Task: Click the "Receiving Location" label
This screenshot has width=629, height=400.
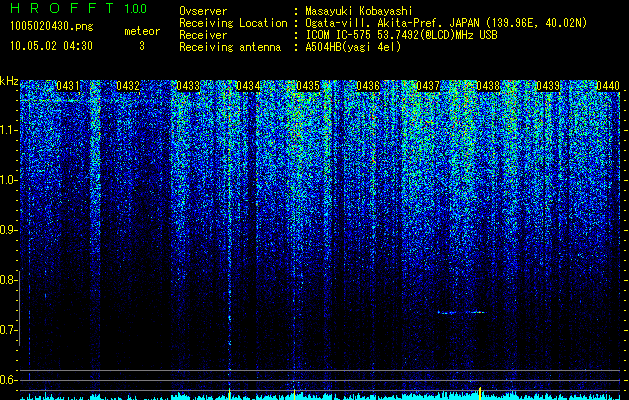Action: click(233, 24)
